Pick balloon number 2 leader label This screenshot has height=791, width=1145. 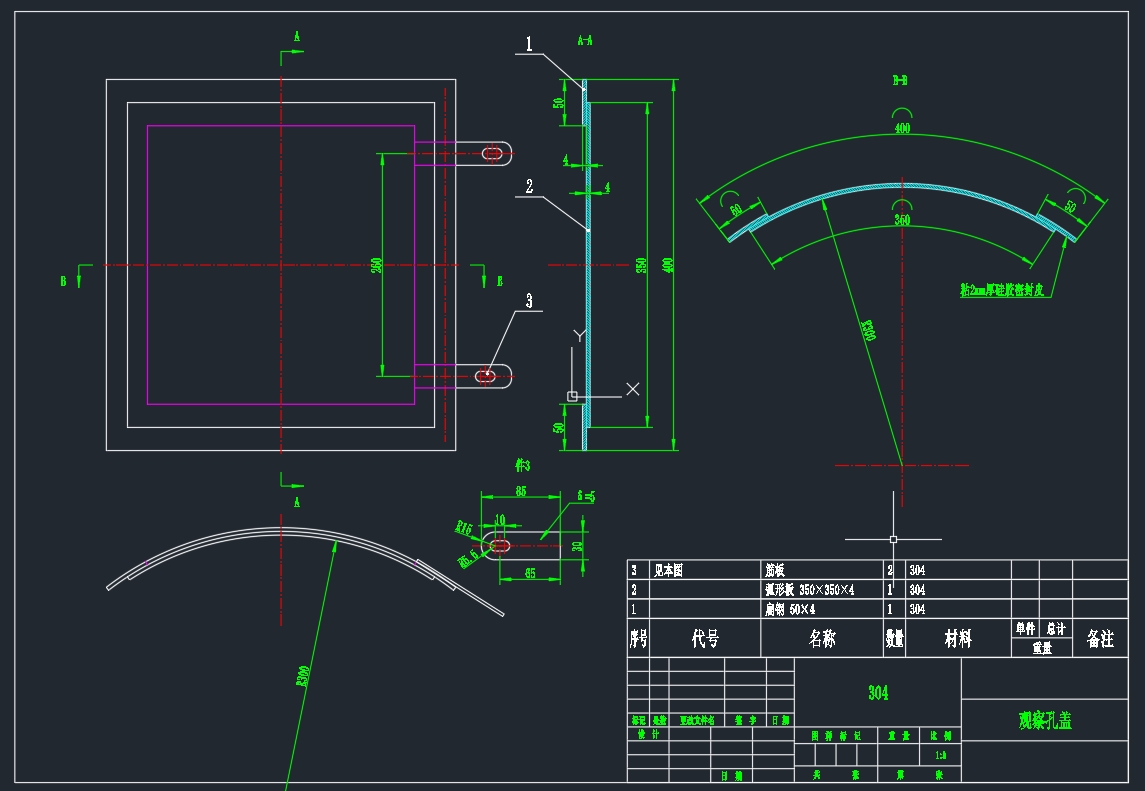(529, 186)
